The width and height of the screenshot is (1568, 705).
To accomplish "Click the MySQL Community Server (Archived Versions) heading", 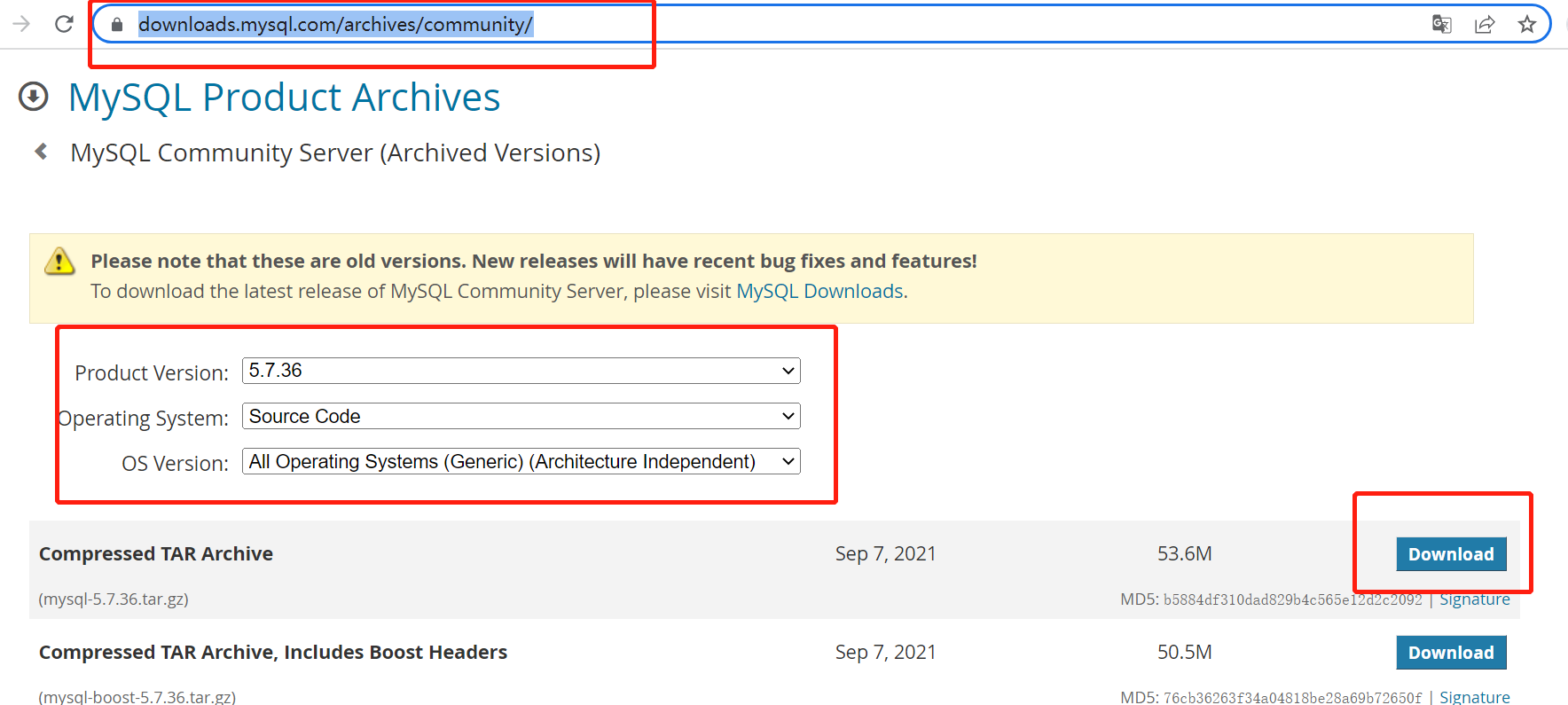I will tap(335, 153).
